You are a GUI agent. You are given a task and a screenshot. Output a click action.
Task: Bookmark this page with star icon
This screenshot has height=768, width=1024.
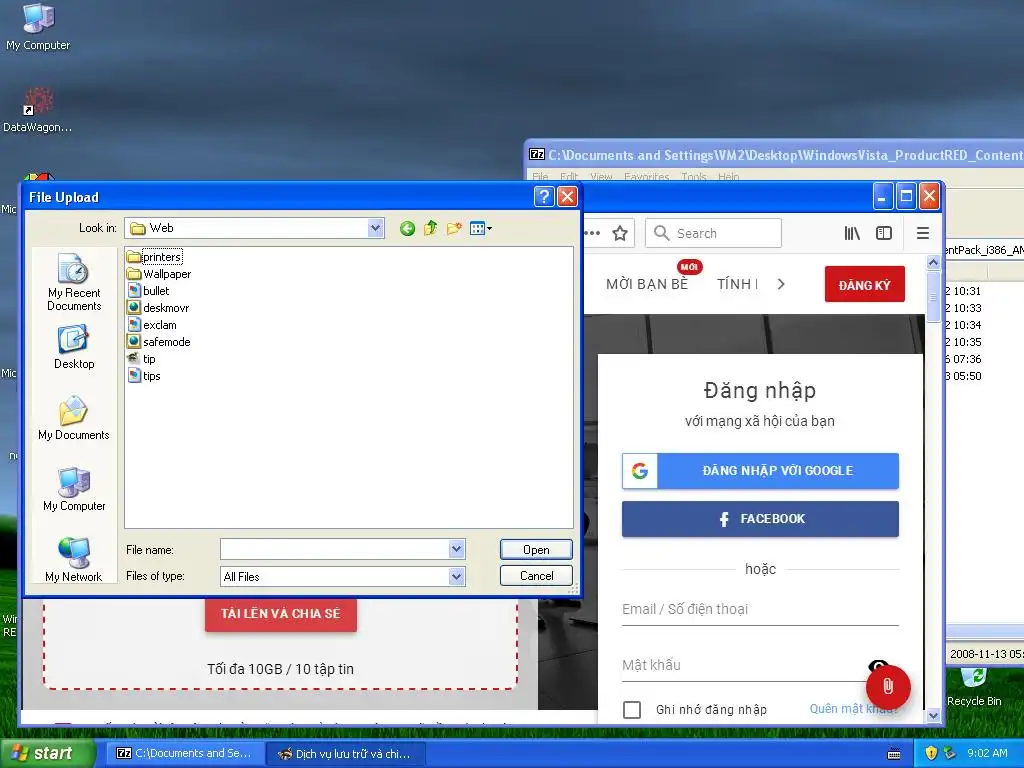(620, 233)
